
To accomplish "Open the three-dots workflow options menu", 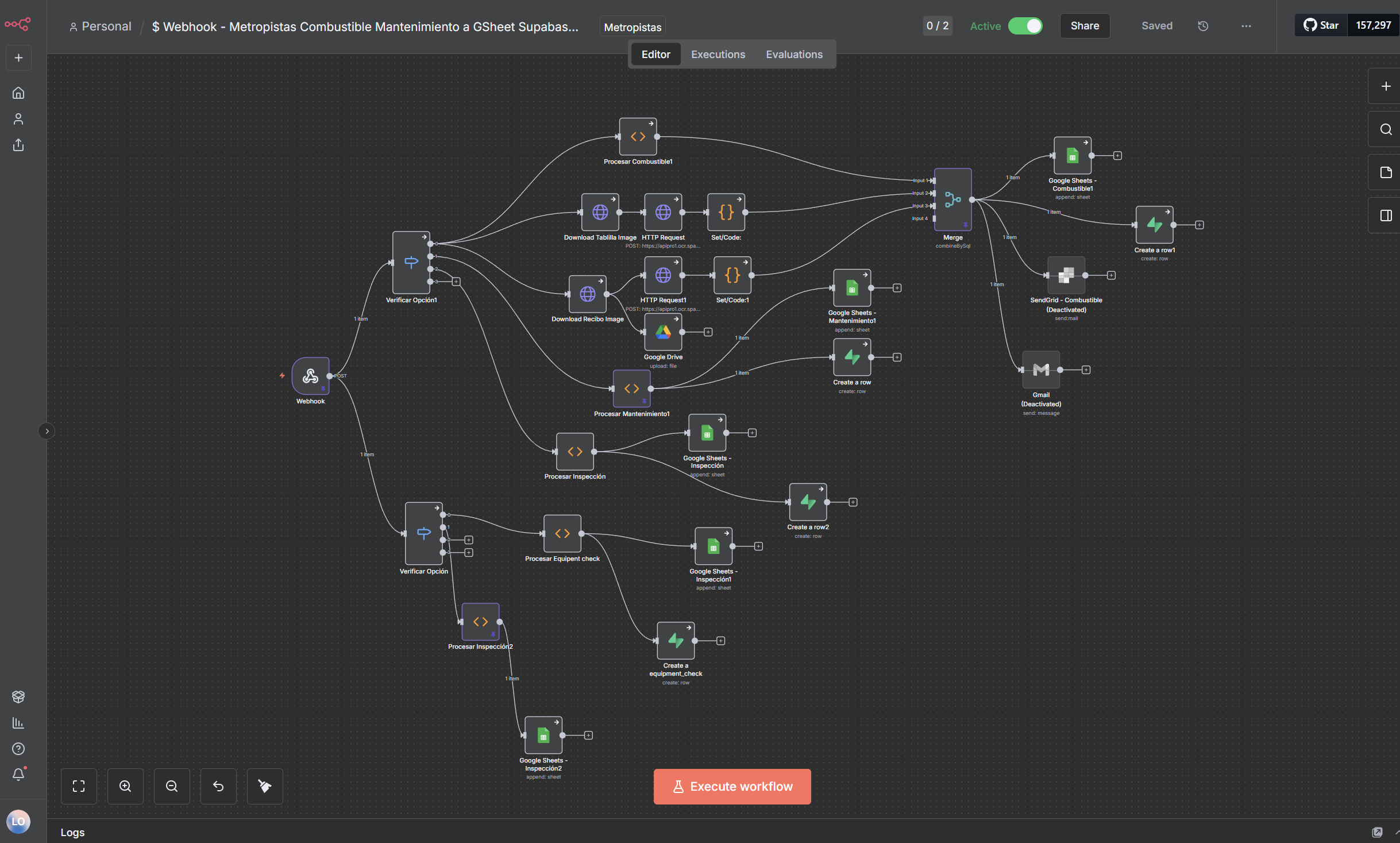I will tap(1245, 26).
